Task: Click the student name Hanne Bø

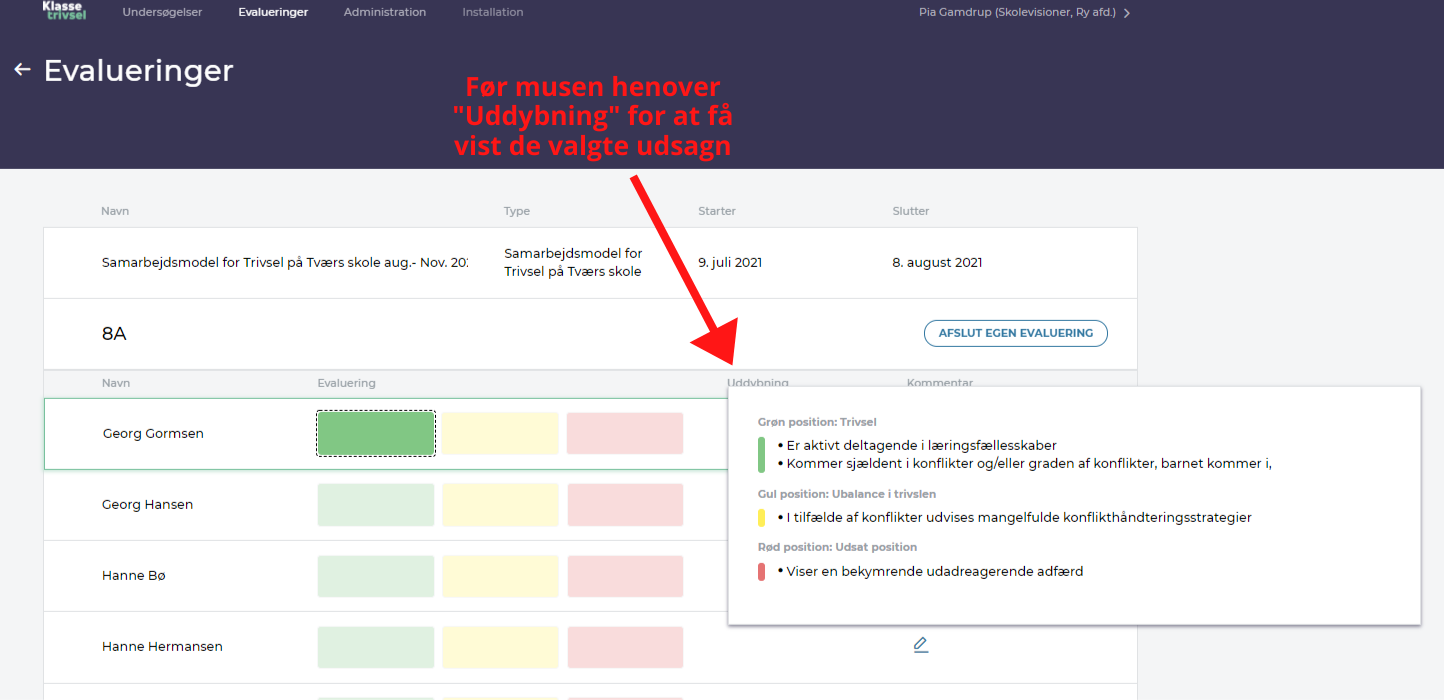Action: [133, 576]
